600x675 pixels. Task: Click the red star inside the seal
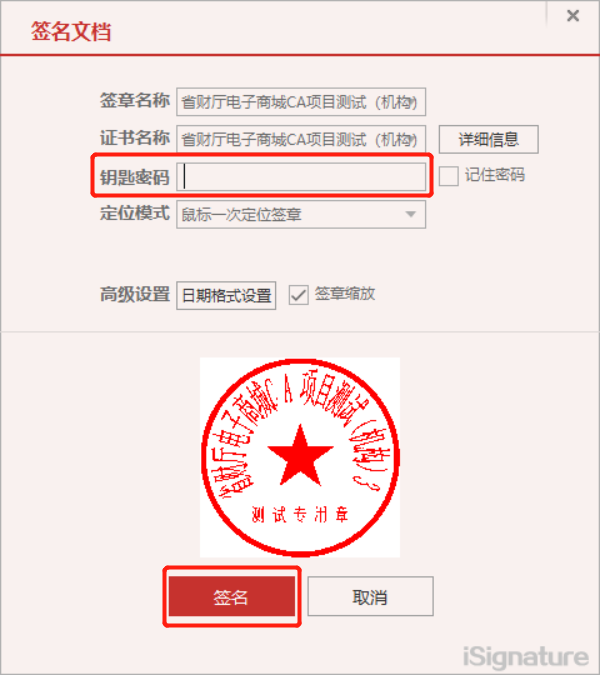[300, 457]
